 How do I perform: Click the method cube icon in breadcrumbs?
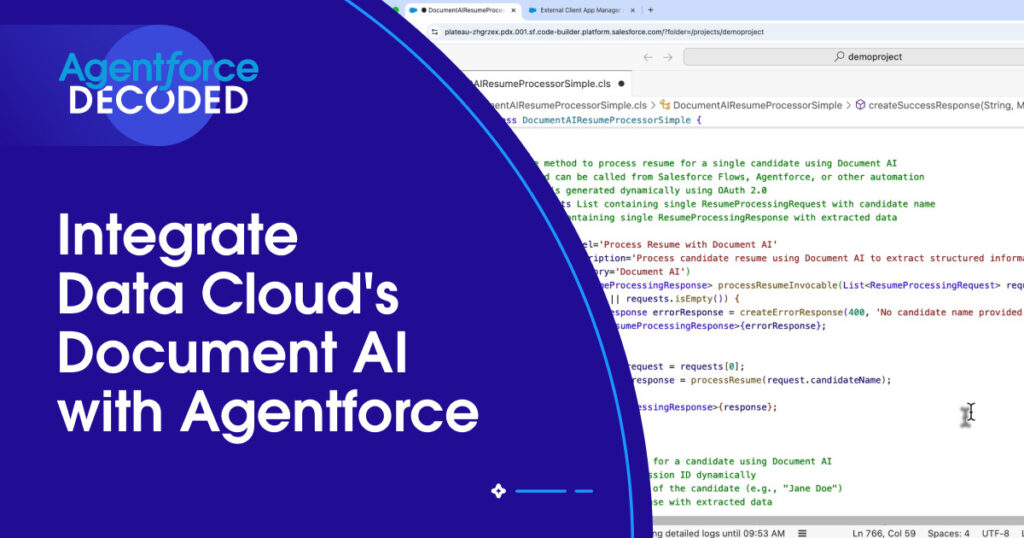[860, 104]
